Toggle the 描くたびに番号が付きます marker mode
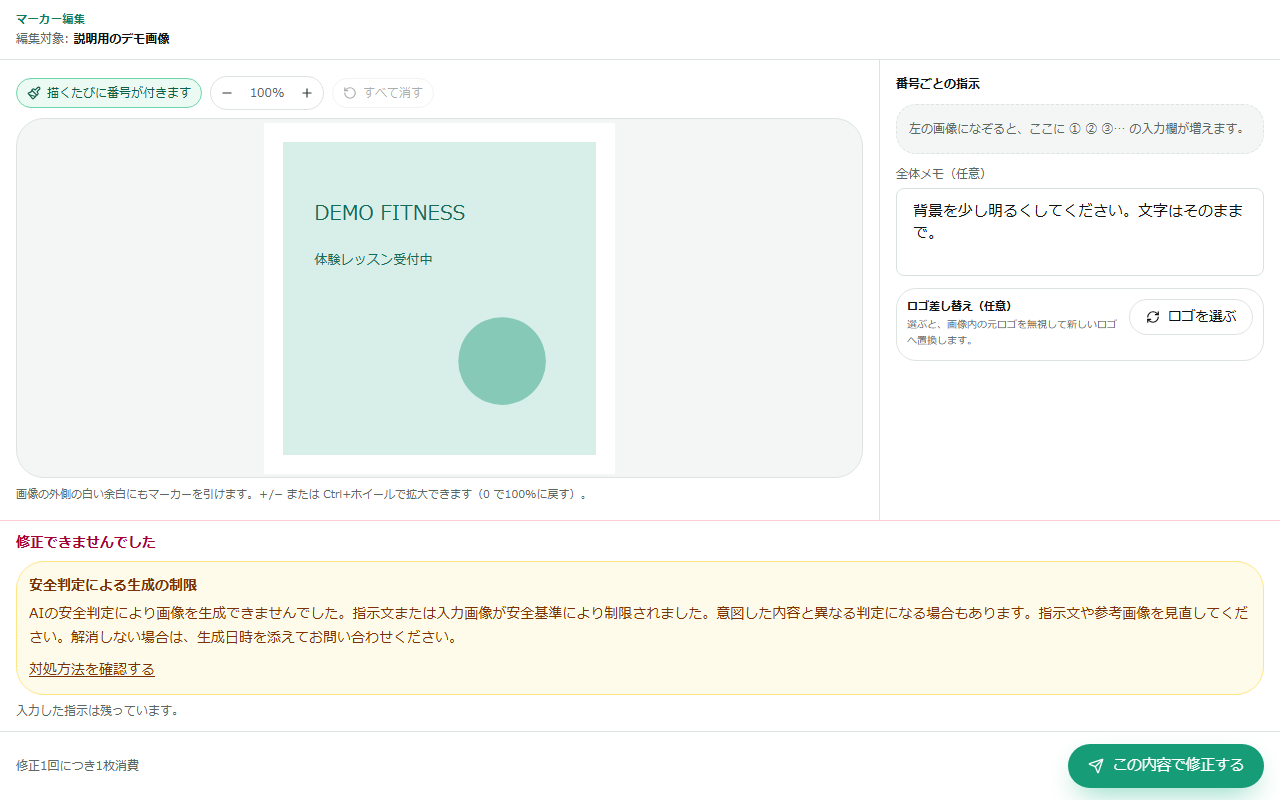This screenshot has height=800, width=1280. click(109, 93)
